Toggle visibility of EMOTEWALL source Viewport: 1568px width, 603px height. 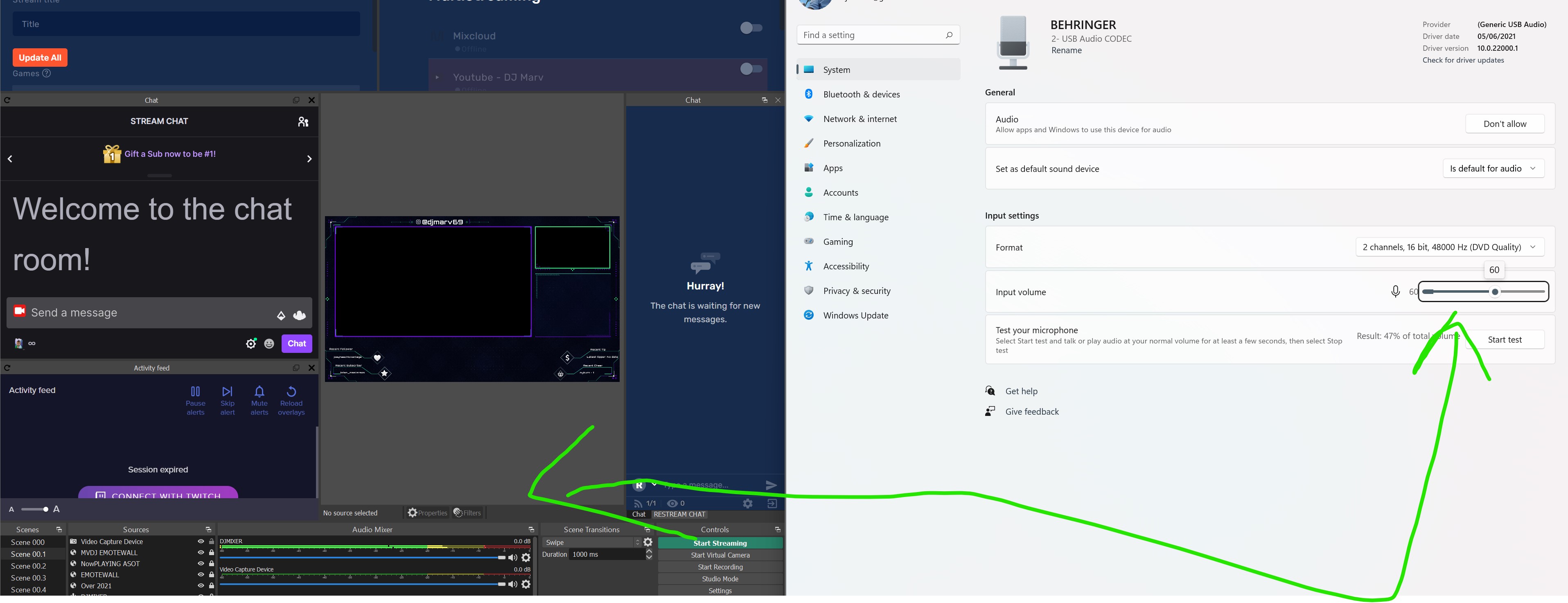[x=200, y=574]
